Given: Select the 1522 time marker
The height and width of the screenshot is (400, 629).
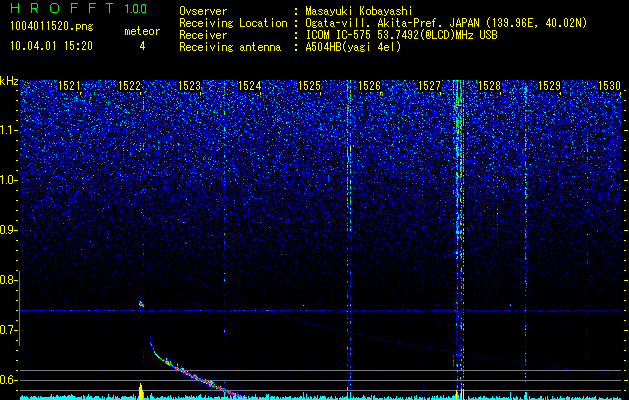Looking at the screenshot, I should click(x=129, y=86).
